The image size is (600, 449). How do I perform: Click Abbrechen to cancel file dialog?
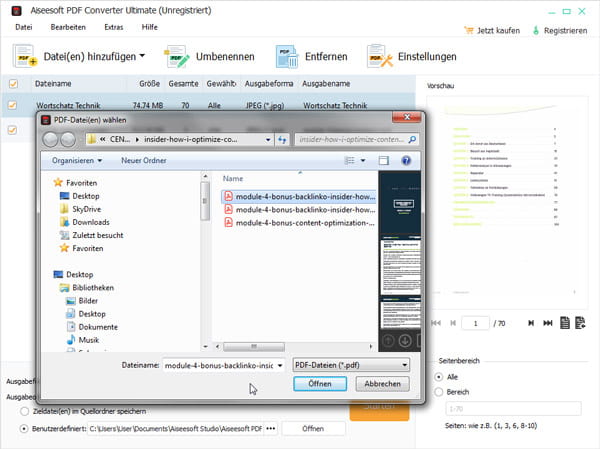tap(382, 384)
